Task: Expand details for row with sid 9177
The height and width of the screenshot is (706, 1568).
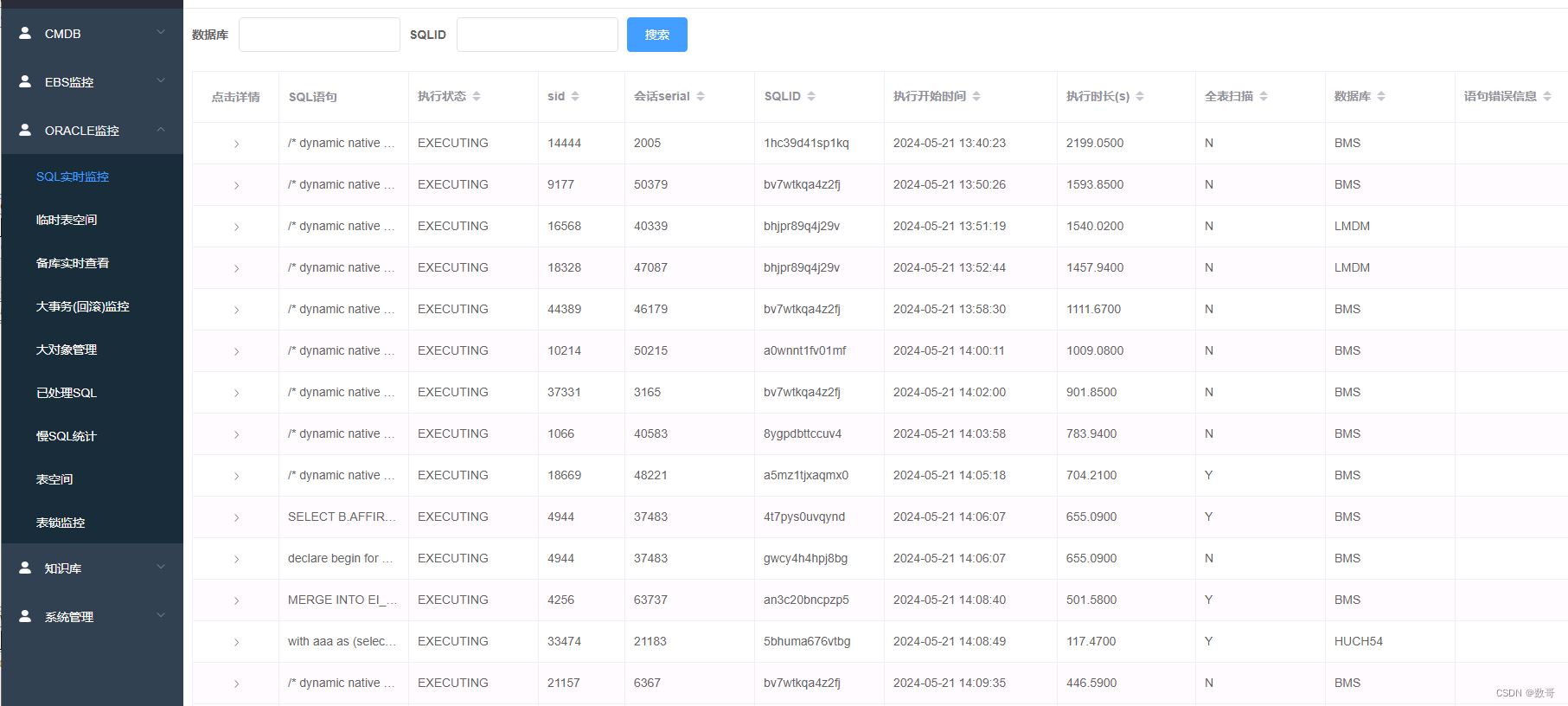Action: pyautogui.click(x=236, y=185)
